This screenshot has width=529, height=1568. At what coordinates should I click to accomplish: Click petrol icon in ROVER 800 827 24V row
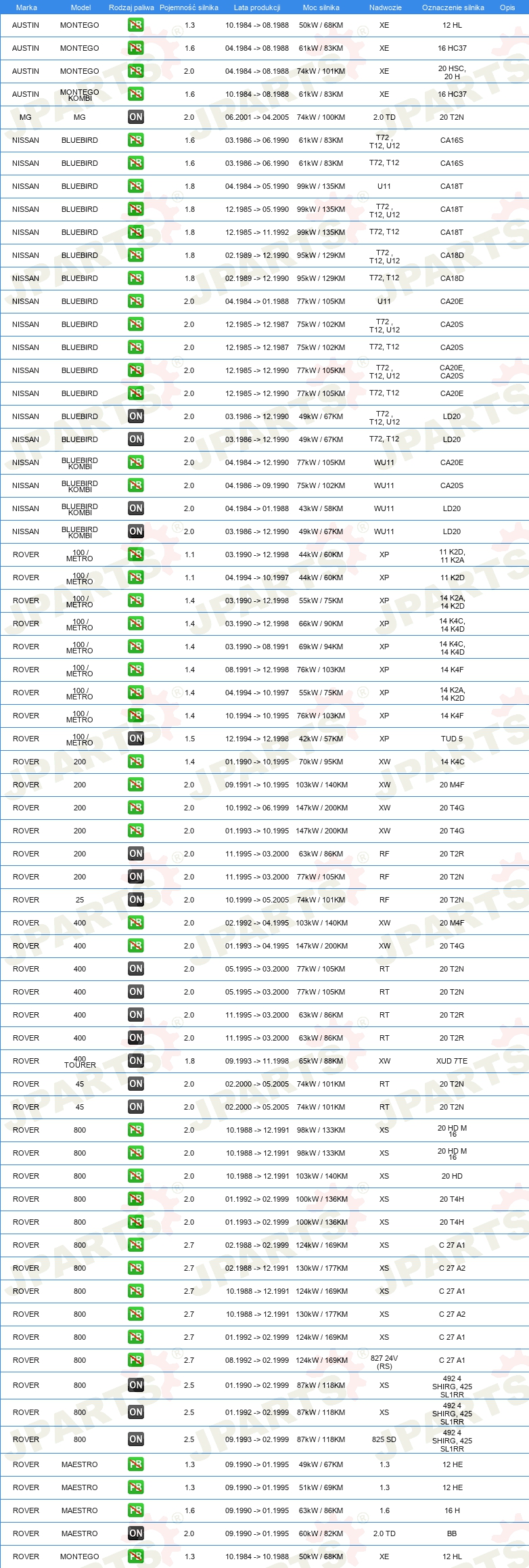(136, 1360)
